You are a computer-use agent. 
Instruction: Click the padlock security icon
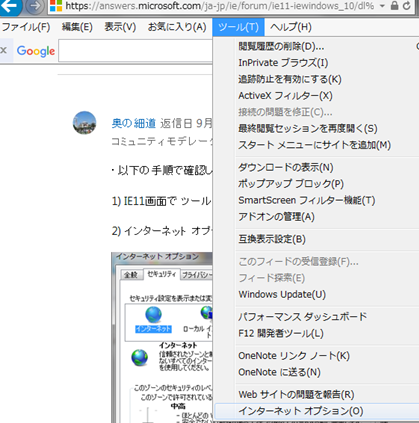coord(394,6)
